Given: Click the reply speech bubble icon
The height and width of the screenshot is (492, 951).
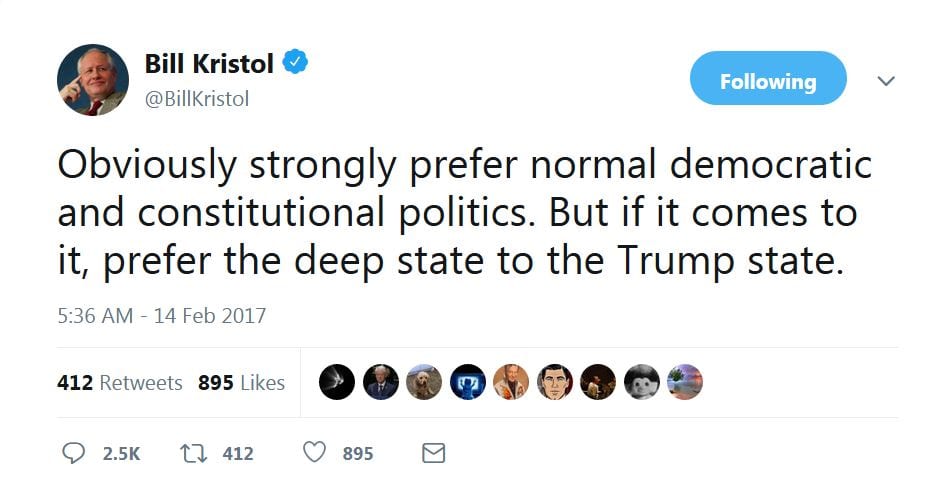Looking at the screenshot, I should [74, 453].
